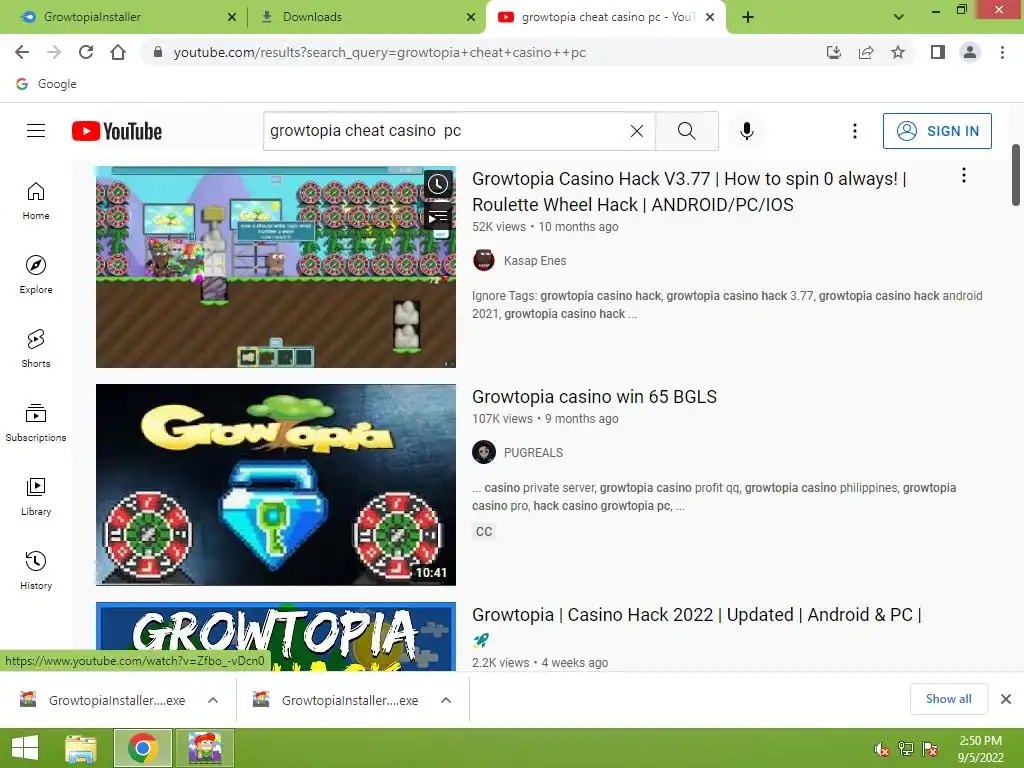Open Growtopia Casino Hack V3.77 video title

click(689, 191)
